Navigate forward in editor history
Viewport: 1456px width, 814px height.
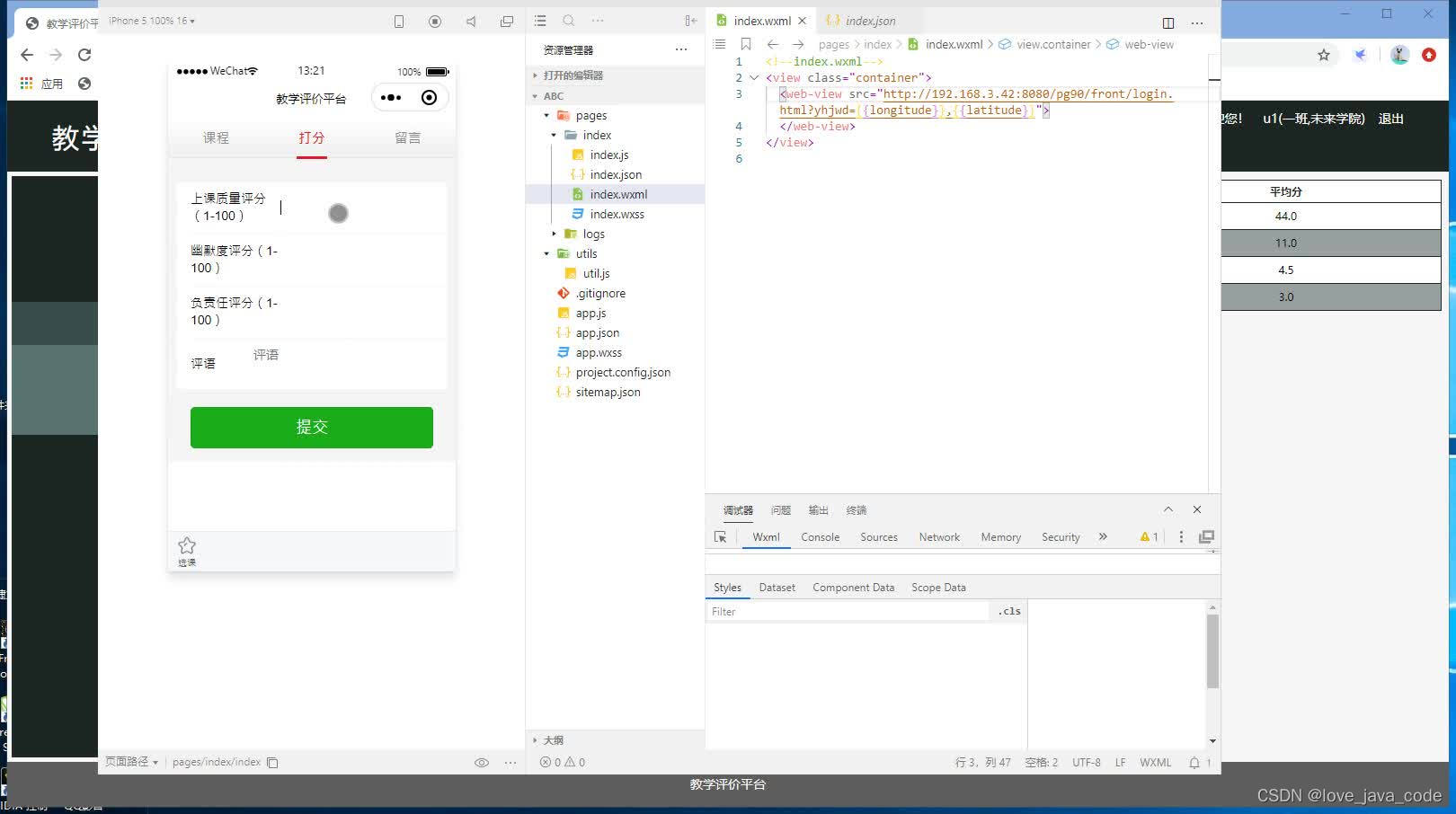coord(798,44)
